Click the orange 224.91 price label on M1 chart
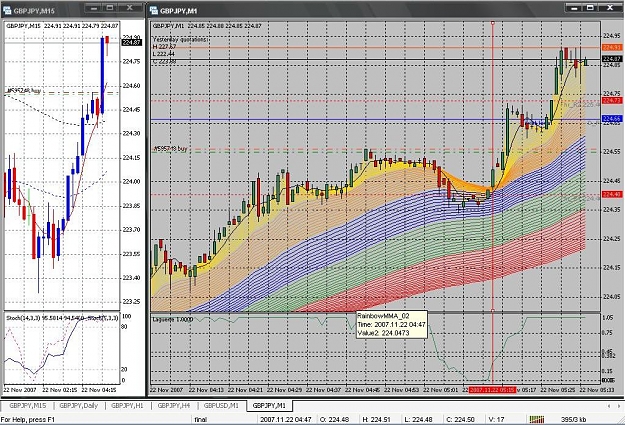Viewport: 625px width, 425px height. pos(611,47)
